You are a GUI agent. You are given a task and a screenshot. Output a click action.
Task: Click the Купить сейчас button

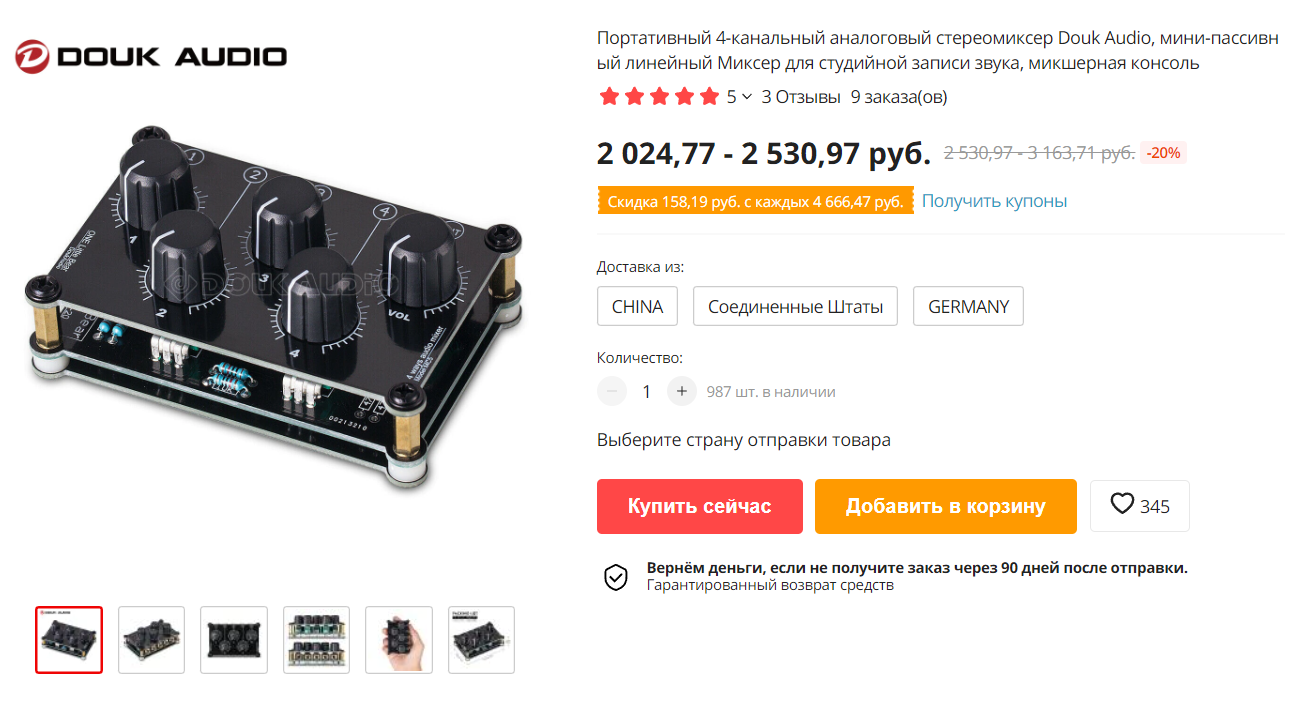click(x=700, y=506)
